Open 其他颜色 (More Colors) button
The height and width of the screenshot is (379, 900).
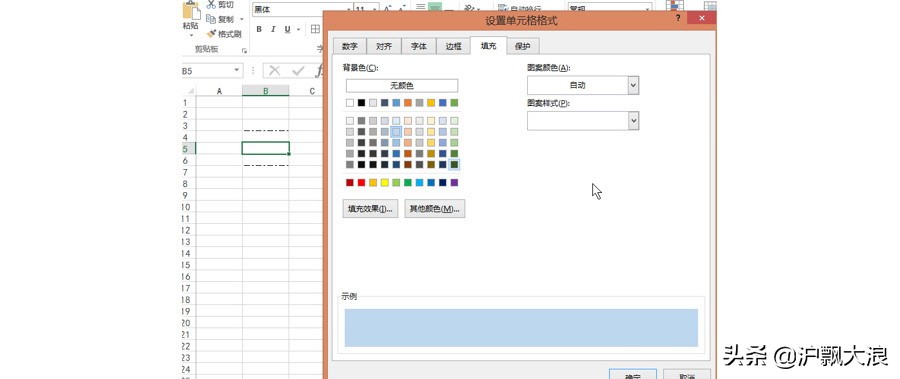point(435,208)
